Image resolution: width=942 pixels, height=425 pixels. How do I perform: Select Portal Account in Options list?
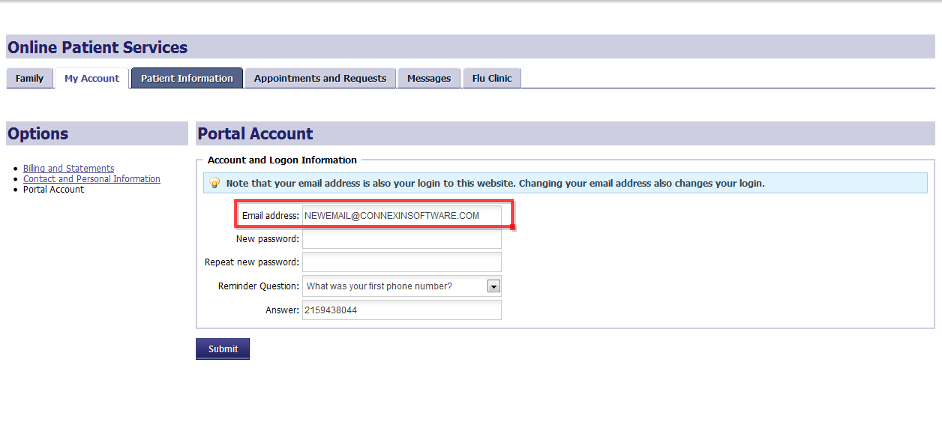coord(53,189)
